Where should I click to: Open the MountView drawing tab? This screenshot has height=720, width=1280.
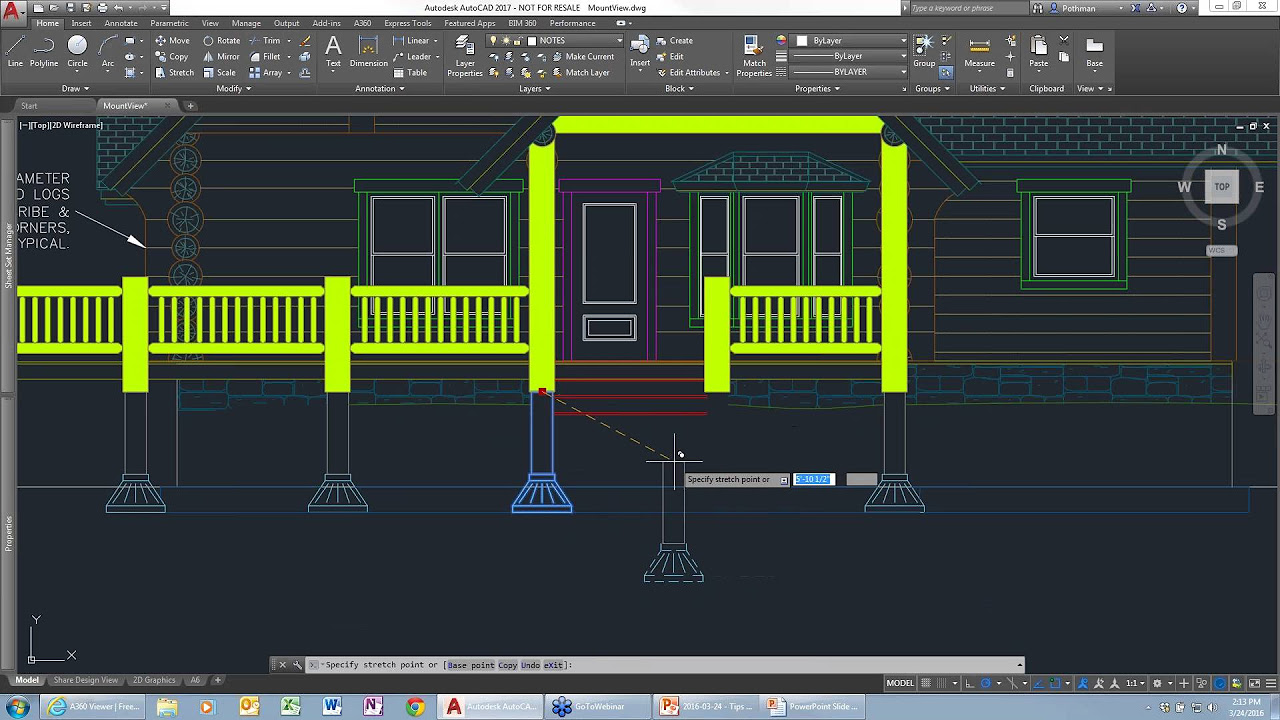click(125, 106)
